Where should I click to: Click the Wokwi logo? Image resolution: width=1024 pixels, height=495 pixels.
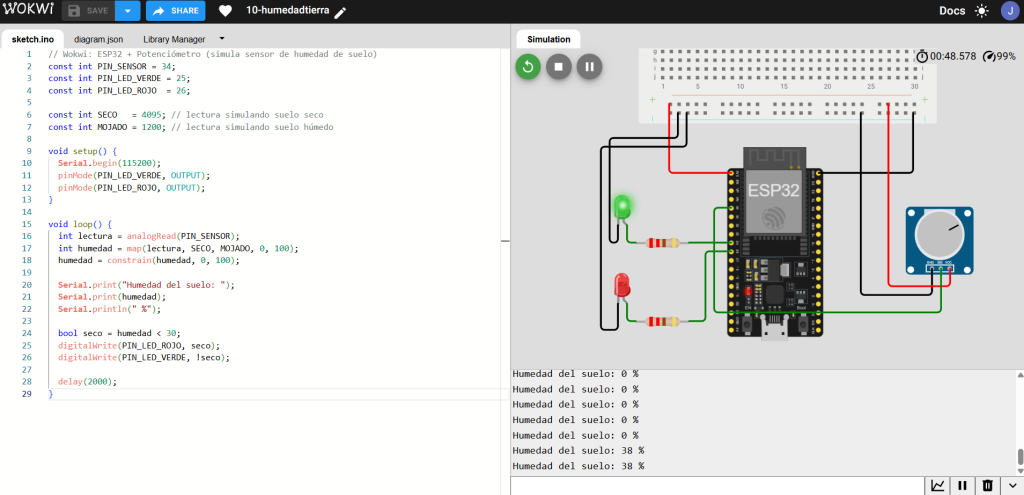pos(29,11)
